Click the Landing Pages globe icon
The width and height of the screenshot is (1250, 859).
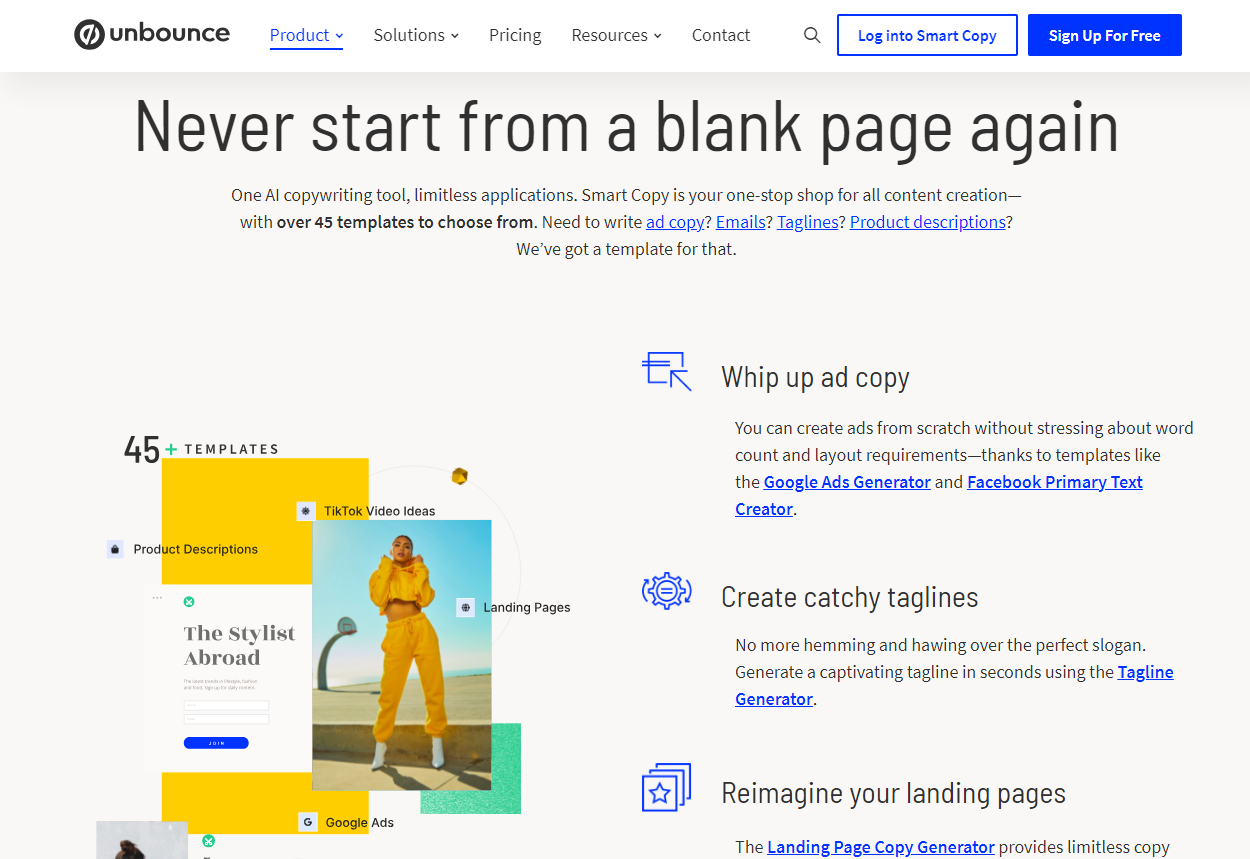point(465,607)
